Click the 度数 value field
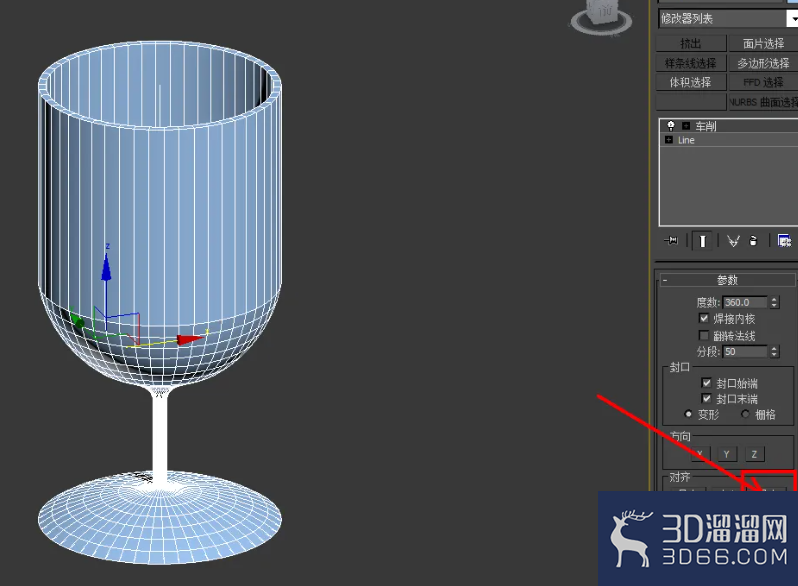 745,302
